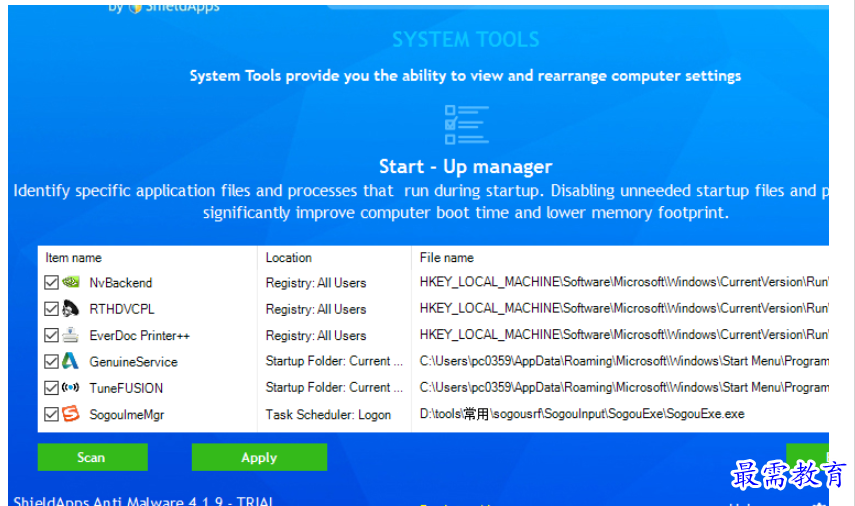
Task: Click RTHDVCPL's Registry: All Users location
Action: (x=316, y=309)
